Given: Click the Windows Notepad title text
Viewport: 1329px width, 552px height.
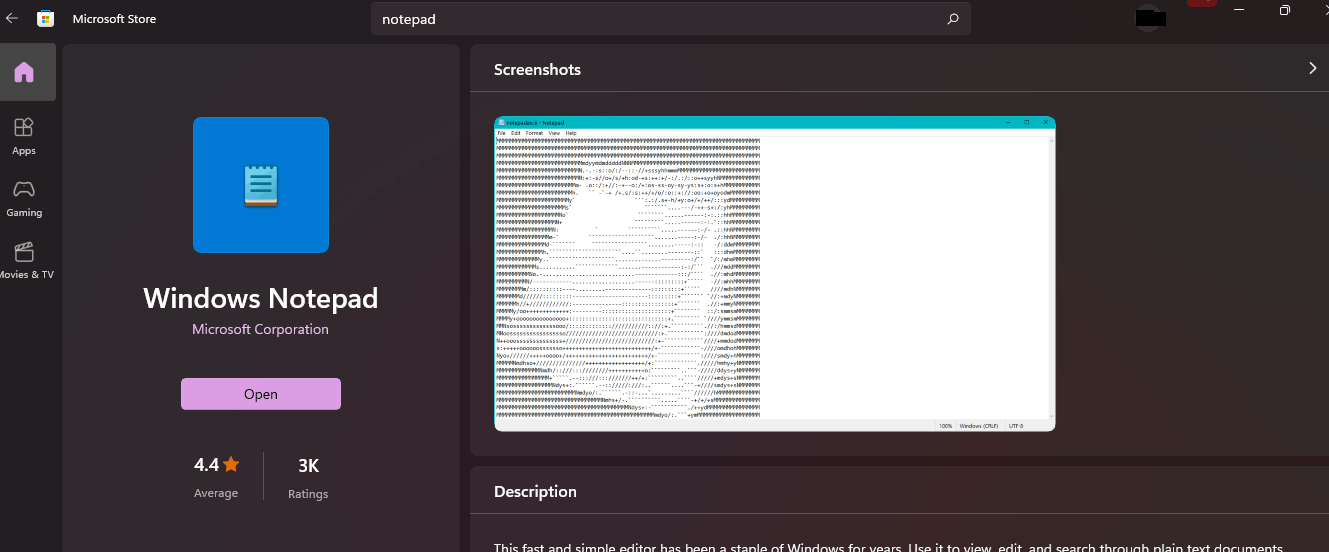Looking at the screenshot, I should [261, 298].
